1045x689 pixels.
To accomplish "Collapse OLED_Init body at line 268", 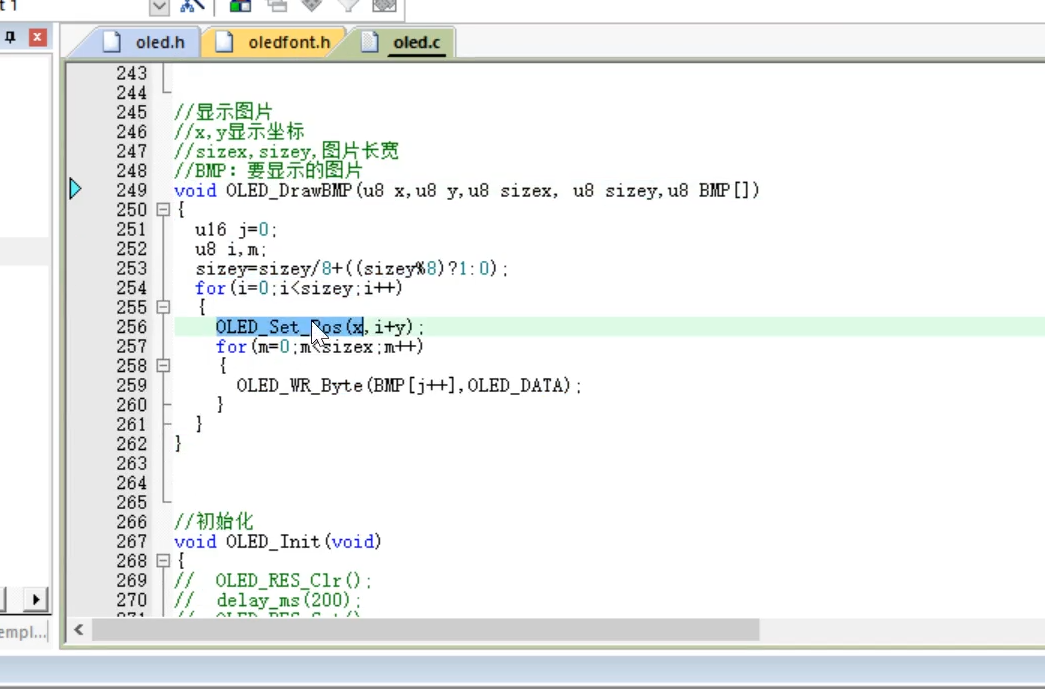I will click(x=163, y=561).
